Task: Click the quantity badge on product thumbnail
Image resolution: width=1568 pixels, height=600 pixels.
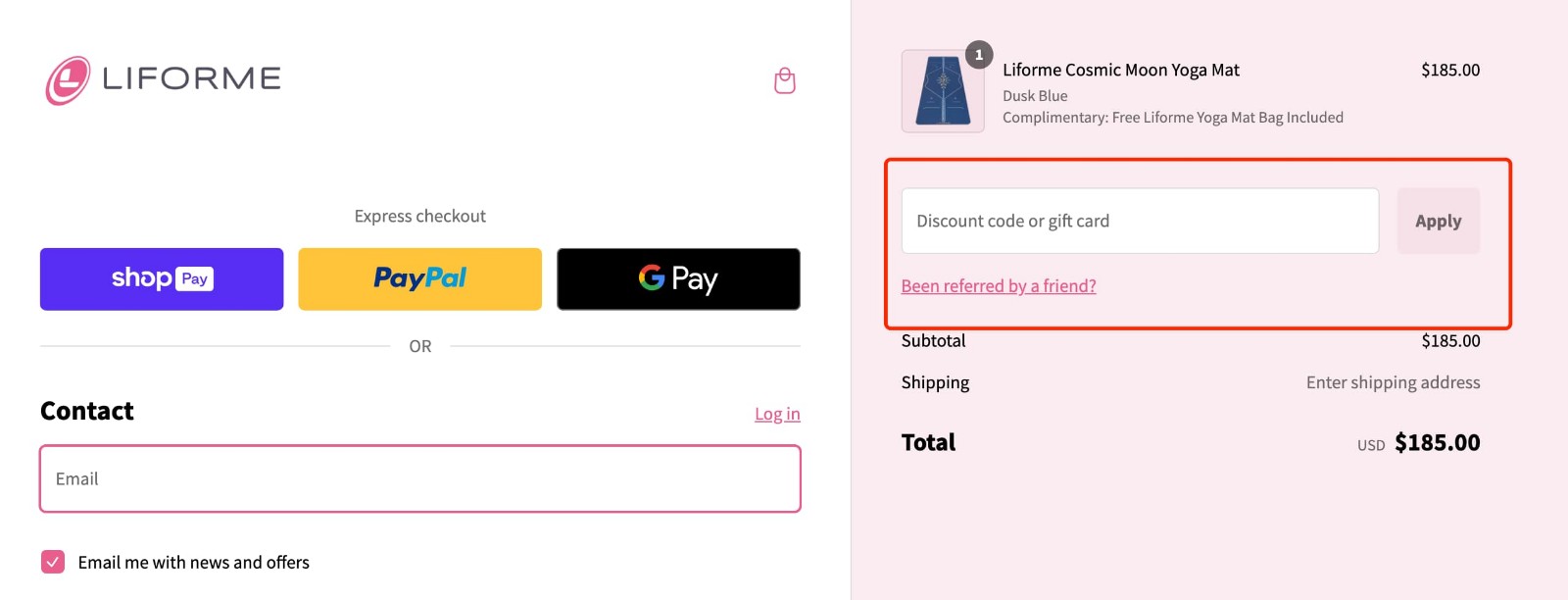Action: coord(977,56)
